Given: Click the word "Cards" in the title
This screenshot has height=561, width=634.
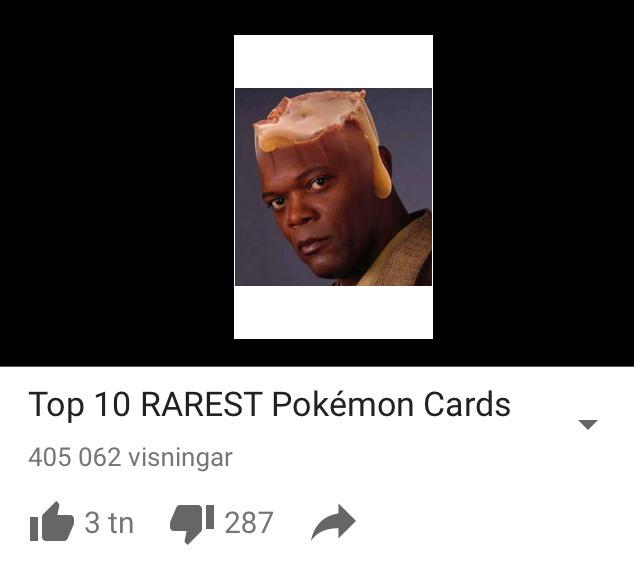Looking at the screenshot, I should click(467, 404).
